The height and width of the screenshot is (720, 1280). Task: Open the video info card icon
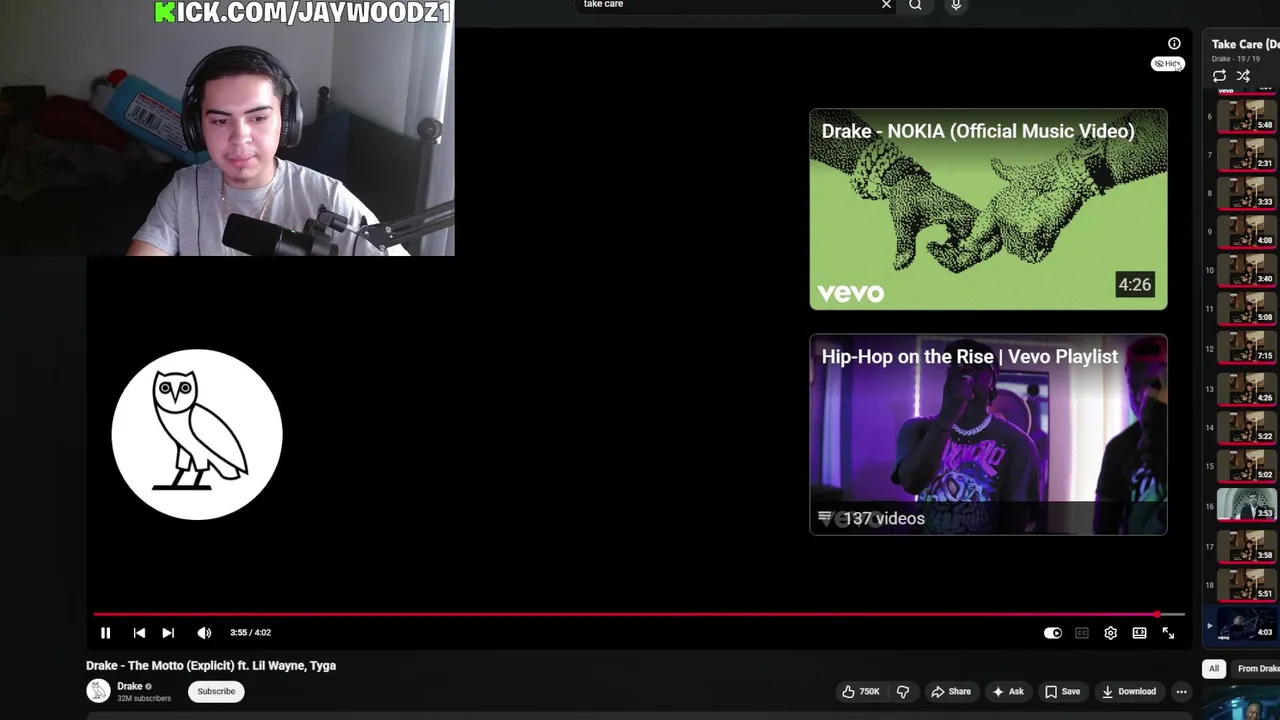[x=1174, y=44]
